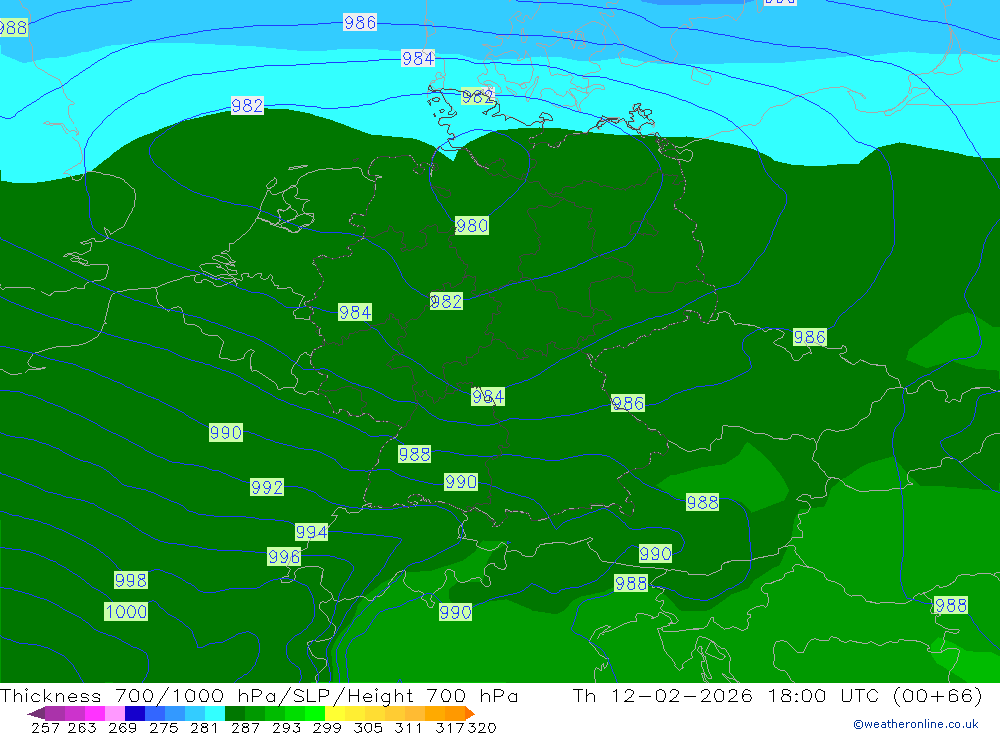Choose the darkest green legend swatch
The width and height of the screenshot is (1000, 733).
(x=235, y=713)
